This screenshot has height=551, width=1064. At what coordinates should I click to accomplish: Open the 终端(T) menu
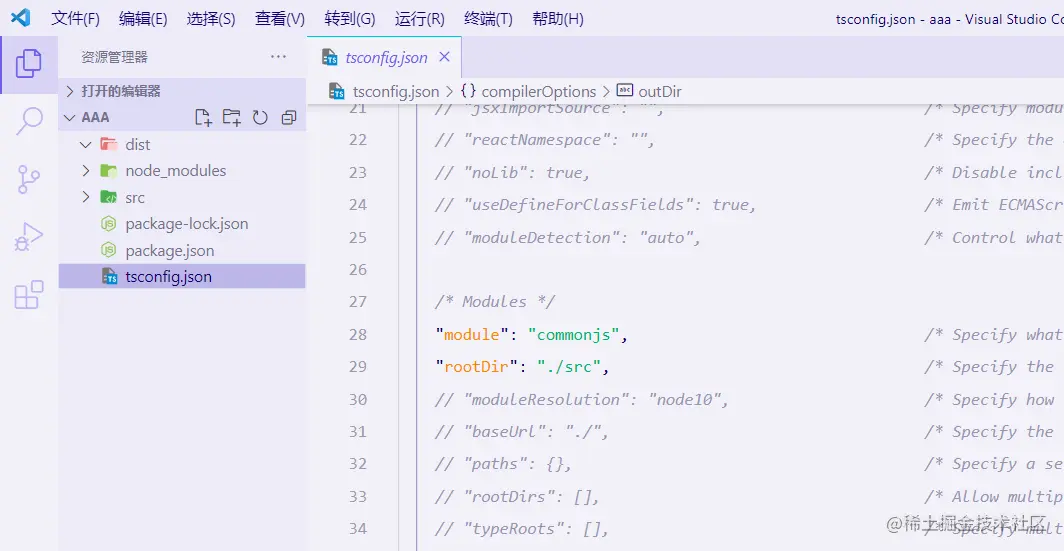[x=488, y=19]
